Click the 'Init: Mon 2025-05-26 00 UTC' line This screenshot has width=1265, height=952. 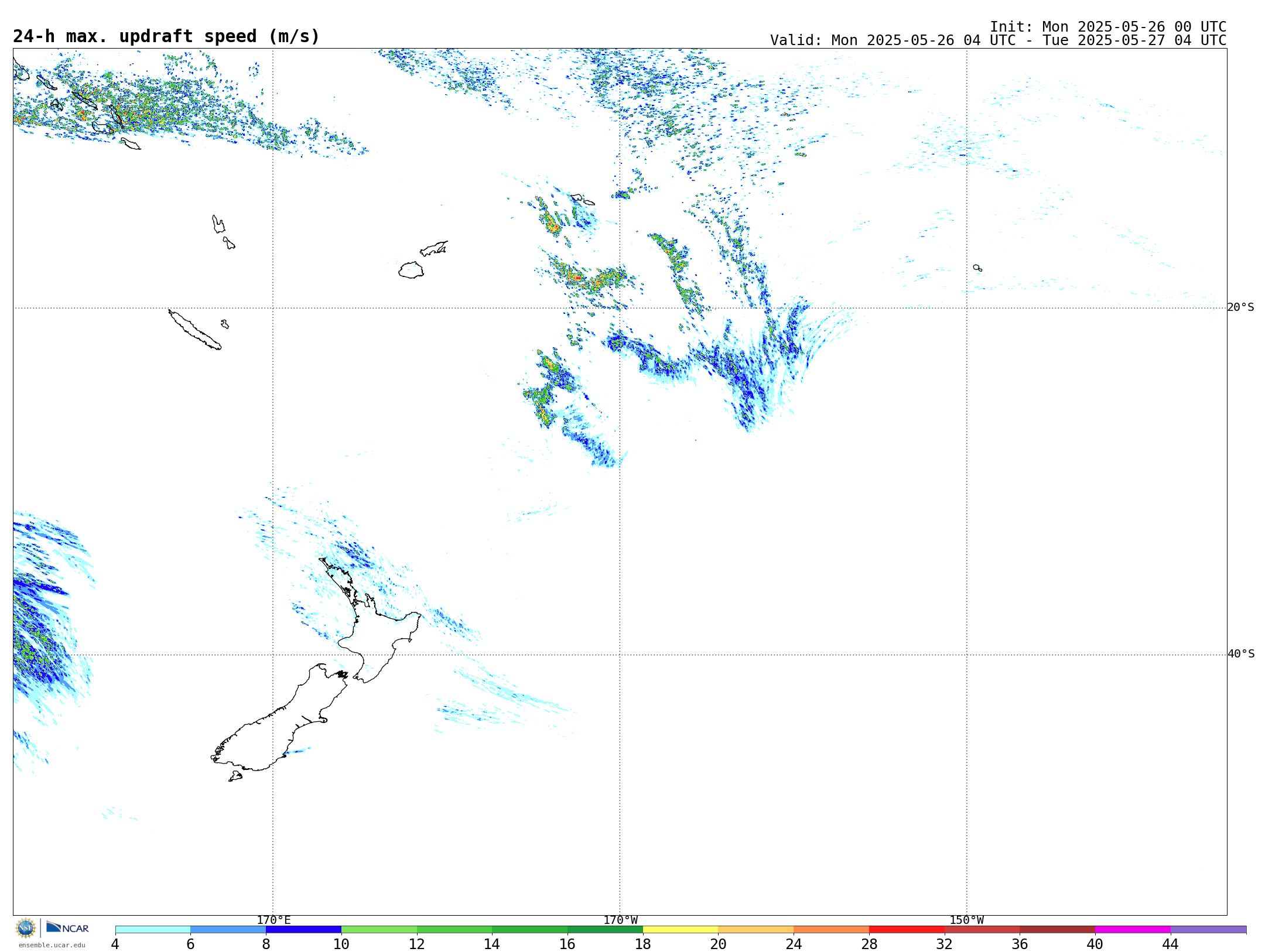point(1107,27)
